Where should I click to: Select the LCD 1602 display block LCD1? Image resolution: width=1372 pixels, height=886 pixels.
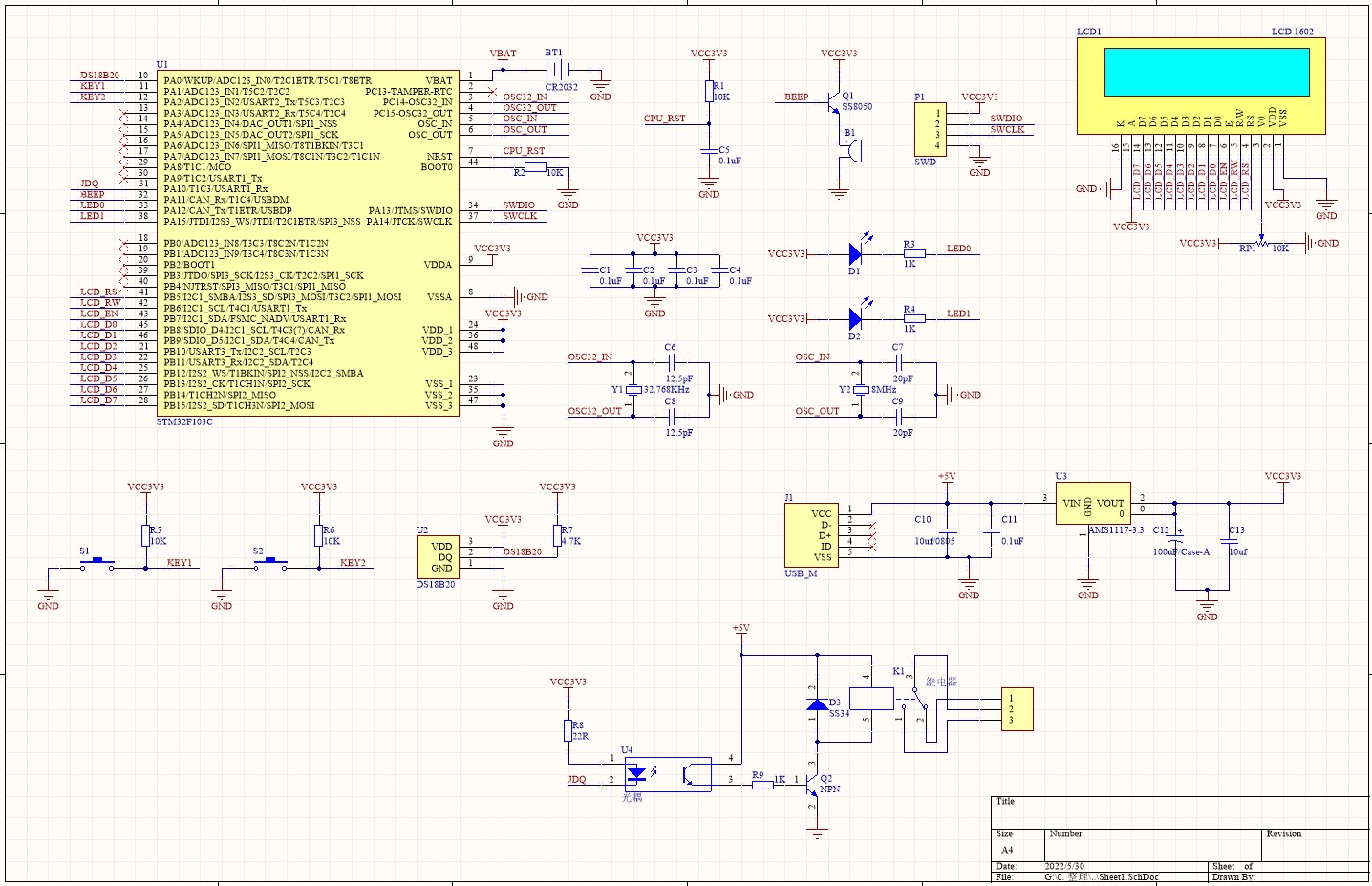click(1204, 86)
